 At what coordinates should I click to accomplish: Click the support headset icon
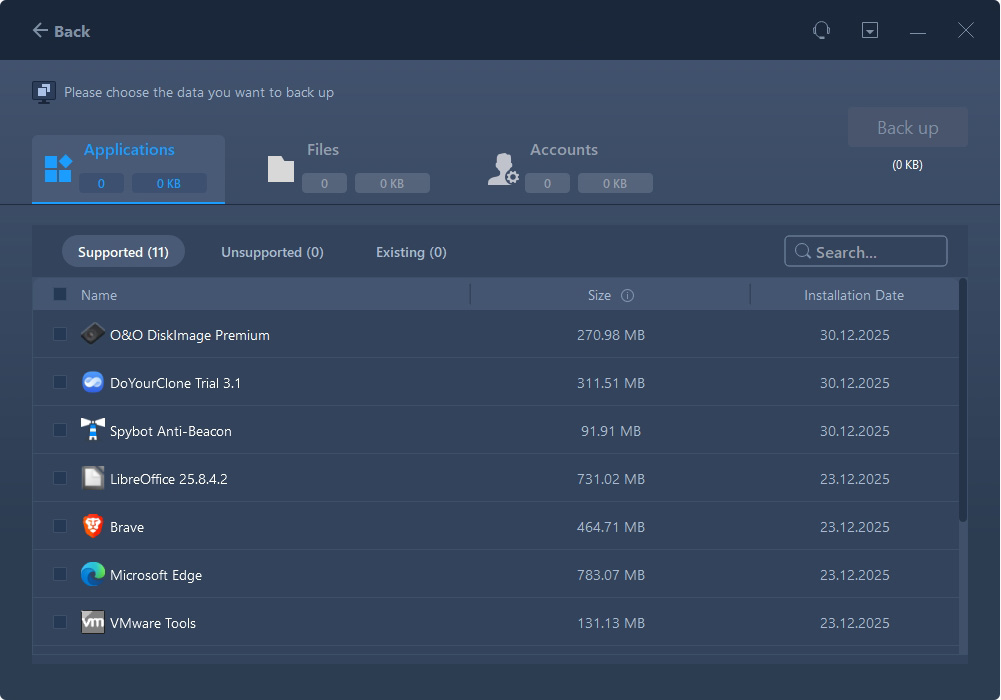click(821, 31)
